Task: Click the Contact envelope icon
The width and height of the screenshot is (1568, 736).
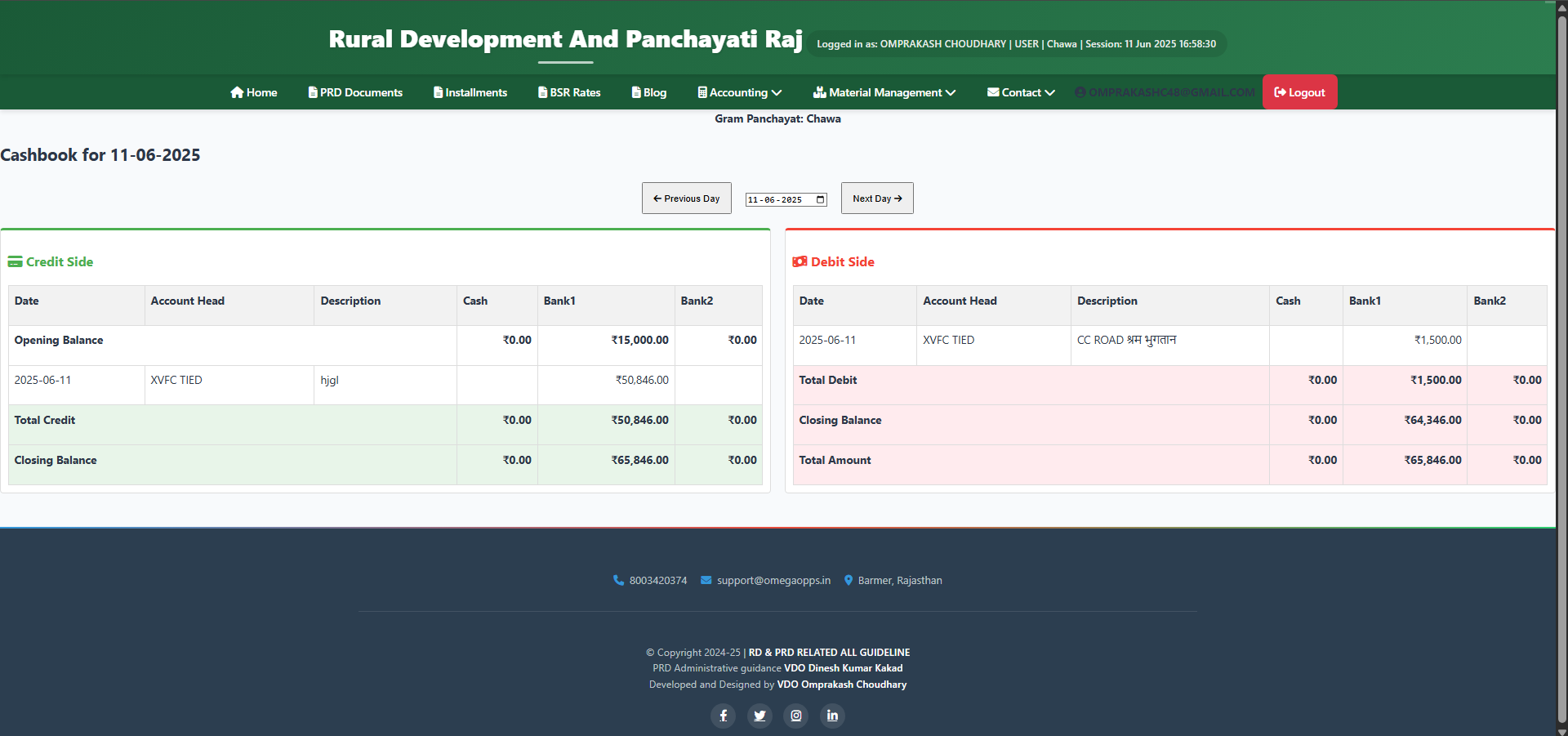Action: 993,92
